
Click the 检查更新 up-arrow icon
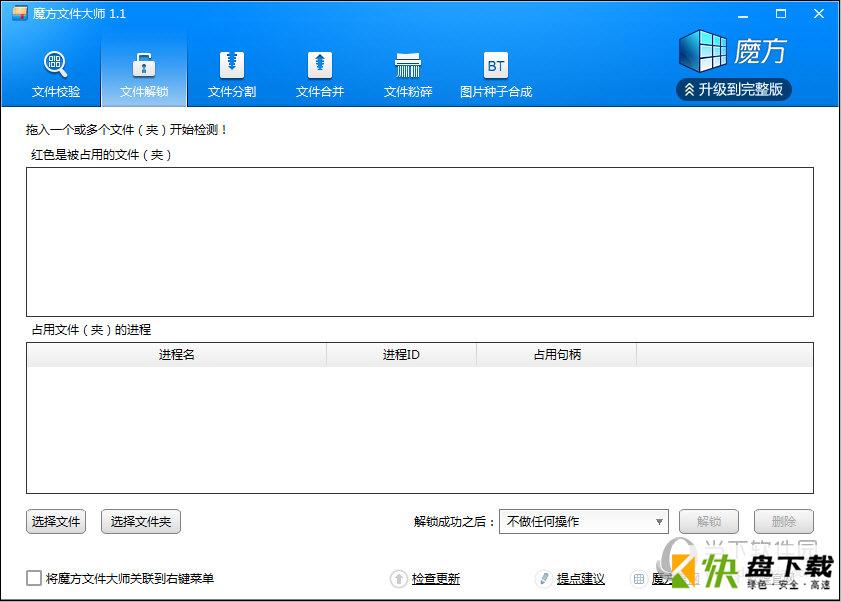pyautogui.click(x=399, y=579)
